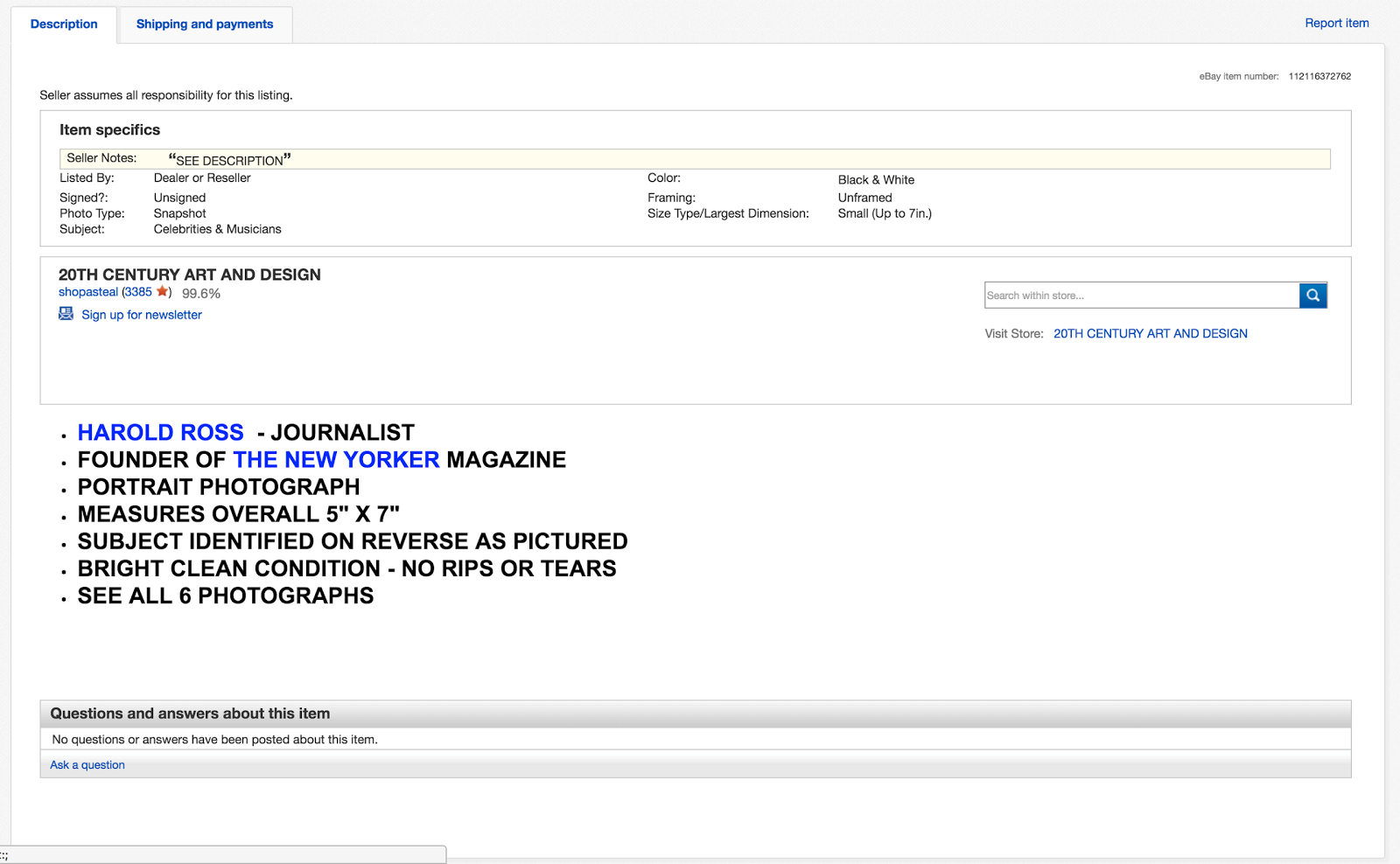Viewport: 1400px width, 864px height.
Task: Click the Item specifics heading
Action: (110, 130)
